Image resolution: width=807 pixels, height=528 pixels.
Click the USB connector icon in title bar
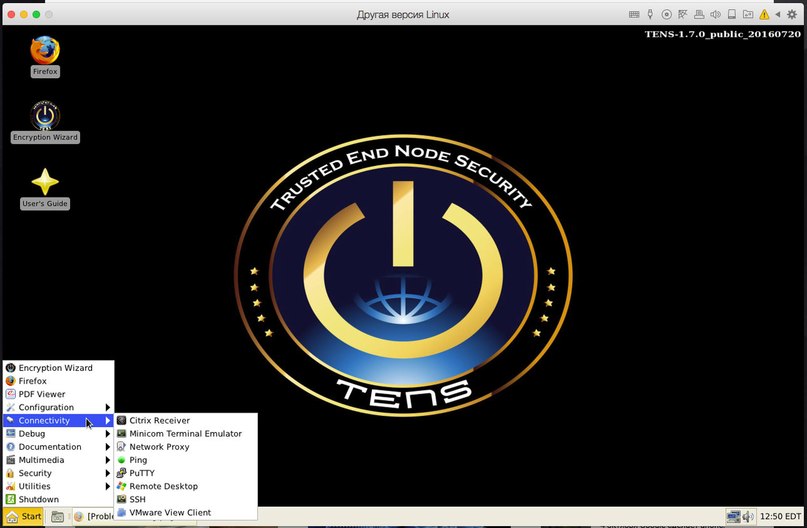(x=650, y=14)
